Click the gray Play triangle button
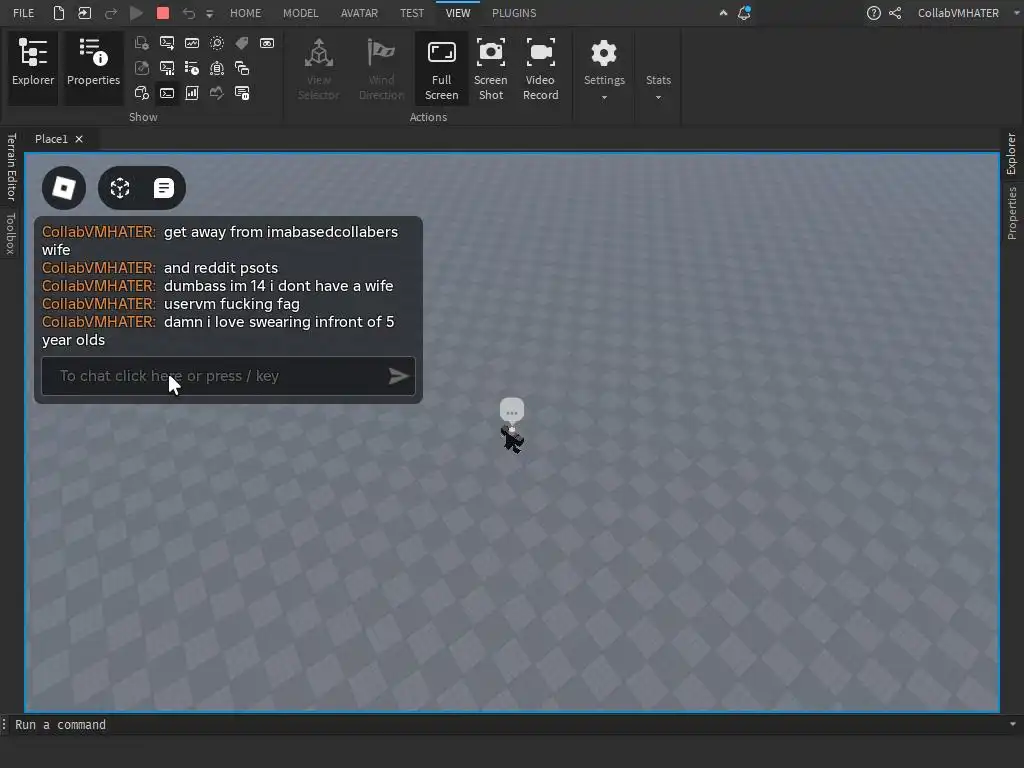The width and height of the screenshot is (1024, 768). pos(136,13)
